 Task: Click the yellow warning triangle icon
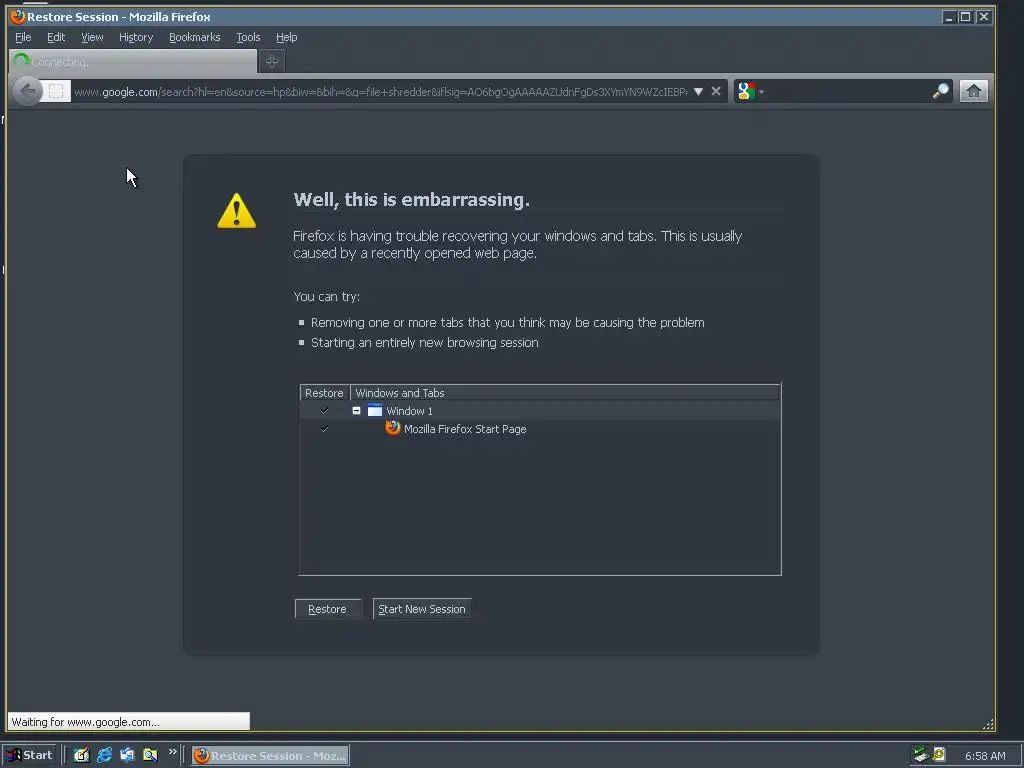[236, 210]
